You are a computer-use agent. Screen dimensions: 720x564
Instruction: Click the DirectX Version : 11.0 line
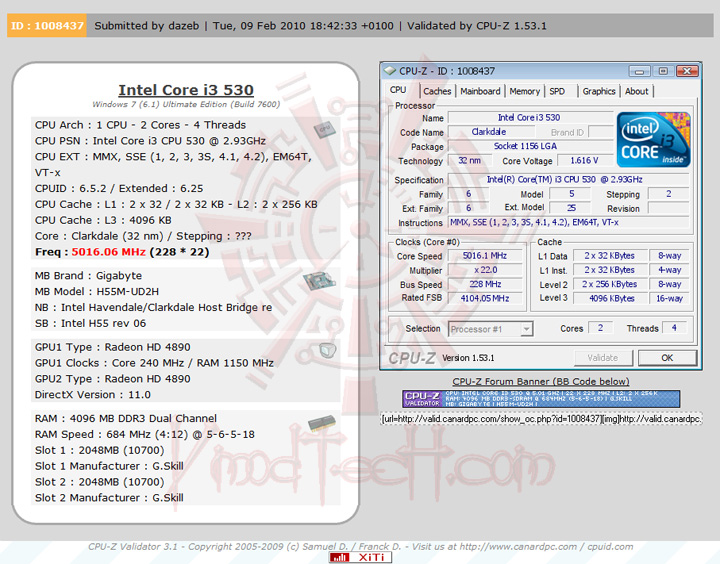pos(93,395)
